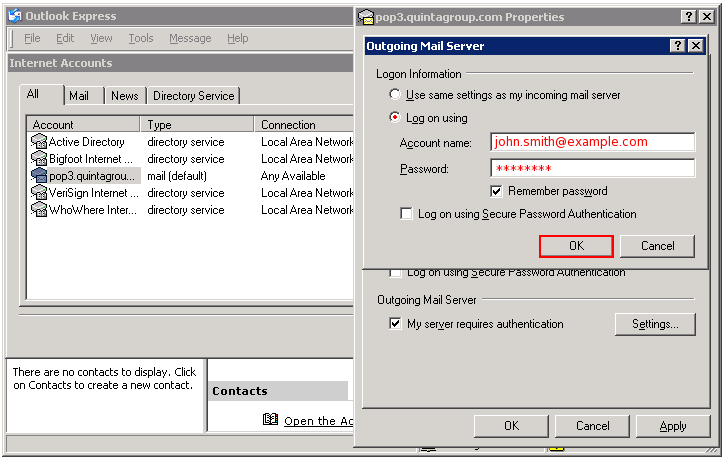Click OK in the Outgoing Mail Server dialog
This screenshot has width=724, height=459.
(x=576, y=246)
